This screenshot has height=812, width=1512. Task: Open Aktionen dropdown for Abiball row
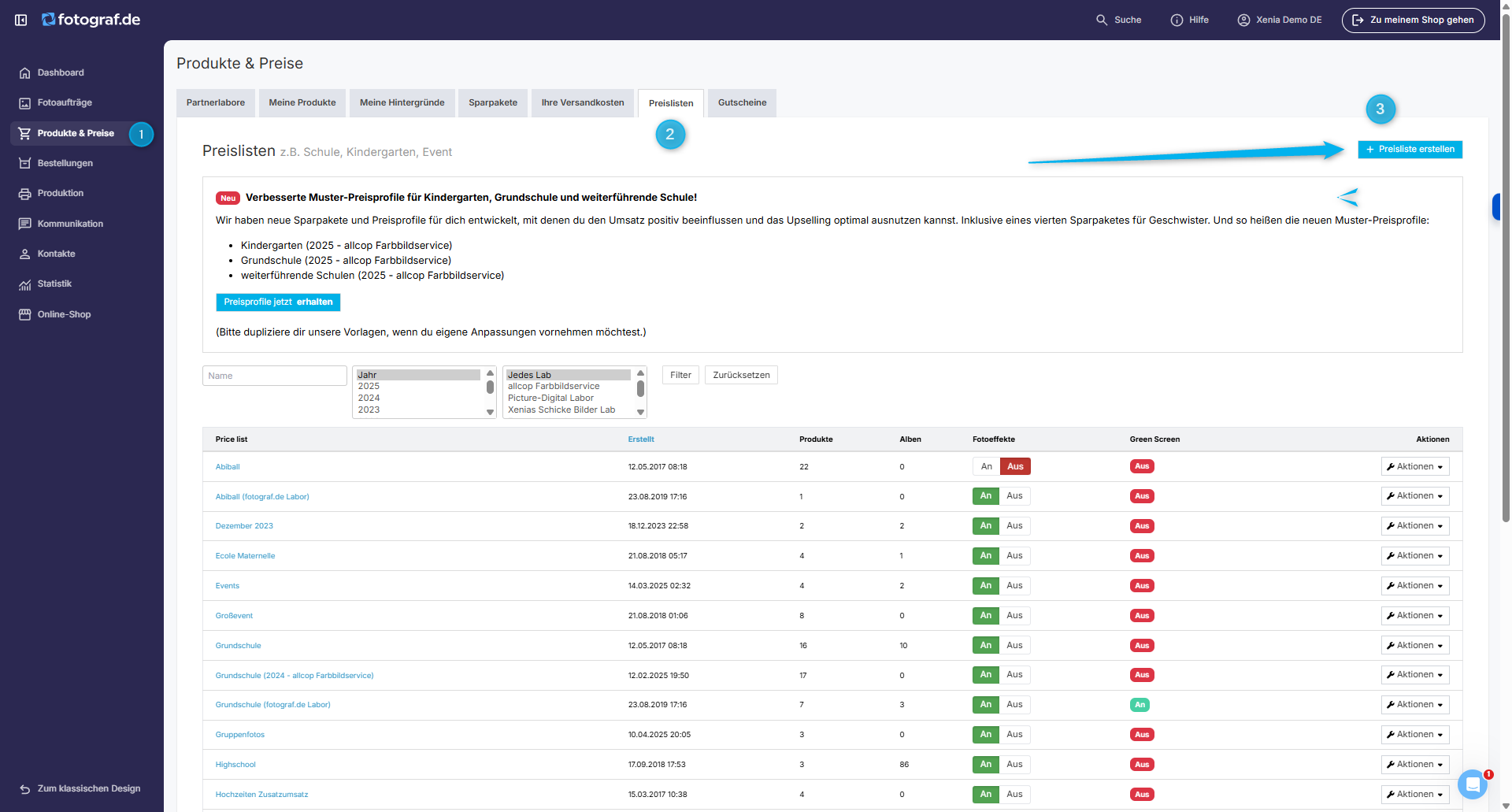tap(1415, 466)
